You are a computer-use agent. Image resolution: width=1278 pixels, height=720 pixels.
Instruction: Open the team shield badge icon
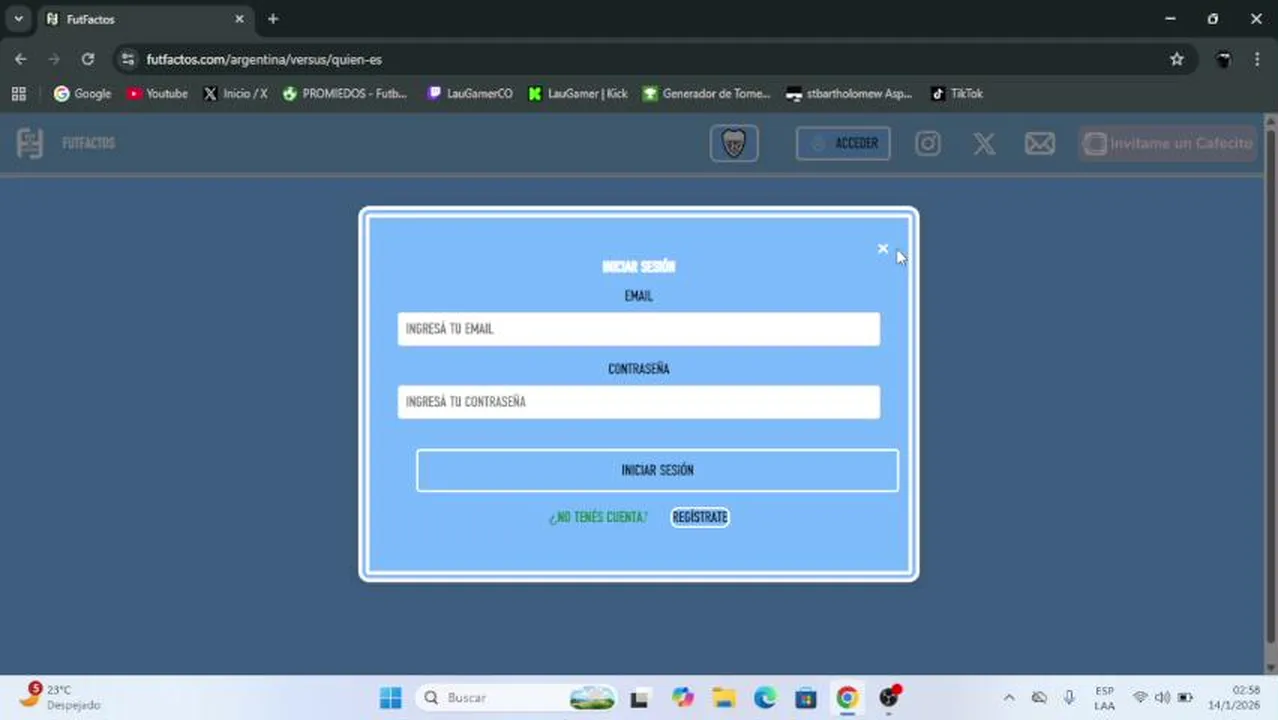tap(734, 143)
